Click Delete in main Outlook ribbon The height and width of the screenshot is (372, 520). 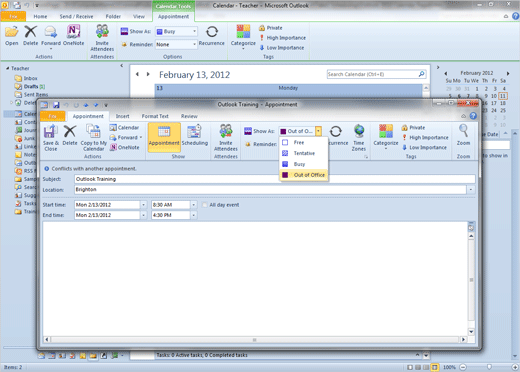coord(30,35)
